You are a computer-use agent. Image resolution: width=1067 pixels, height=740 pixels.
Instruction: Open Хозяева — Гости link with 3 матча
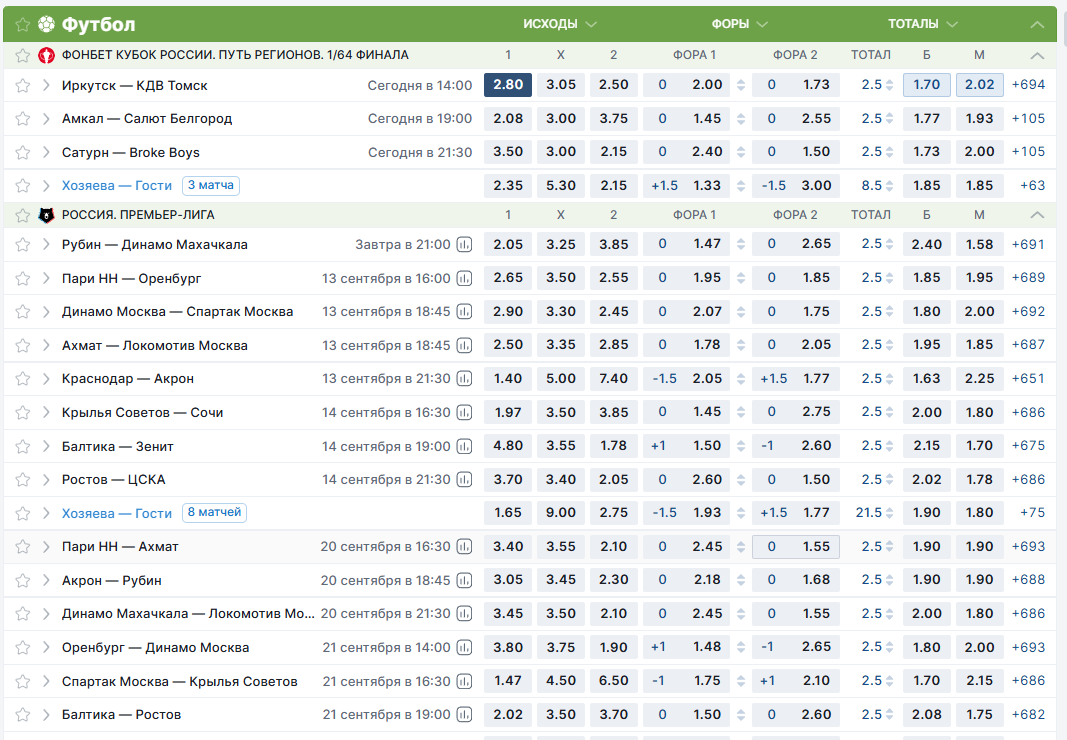pos(116,185)
